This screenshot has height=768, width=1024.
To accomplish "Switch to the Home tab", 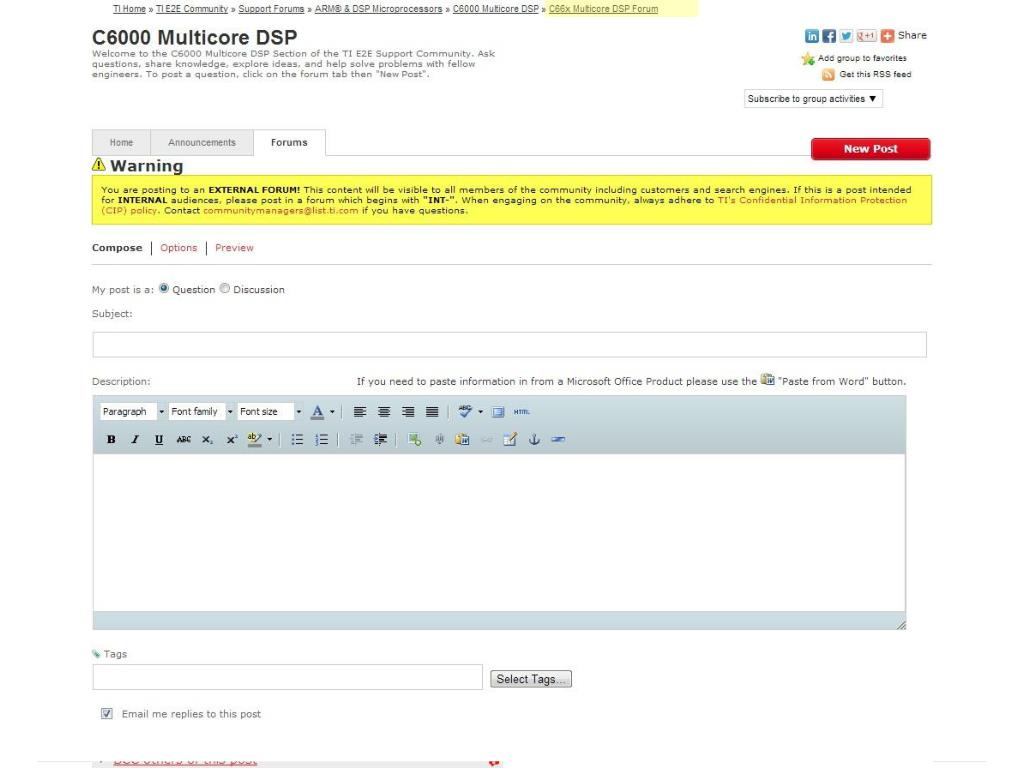I will coord(121,142).
